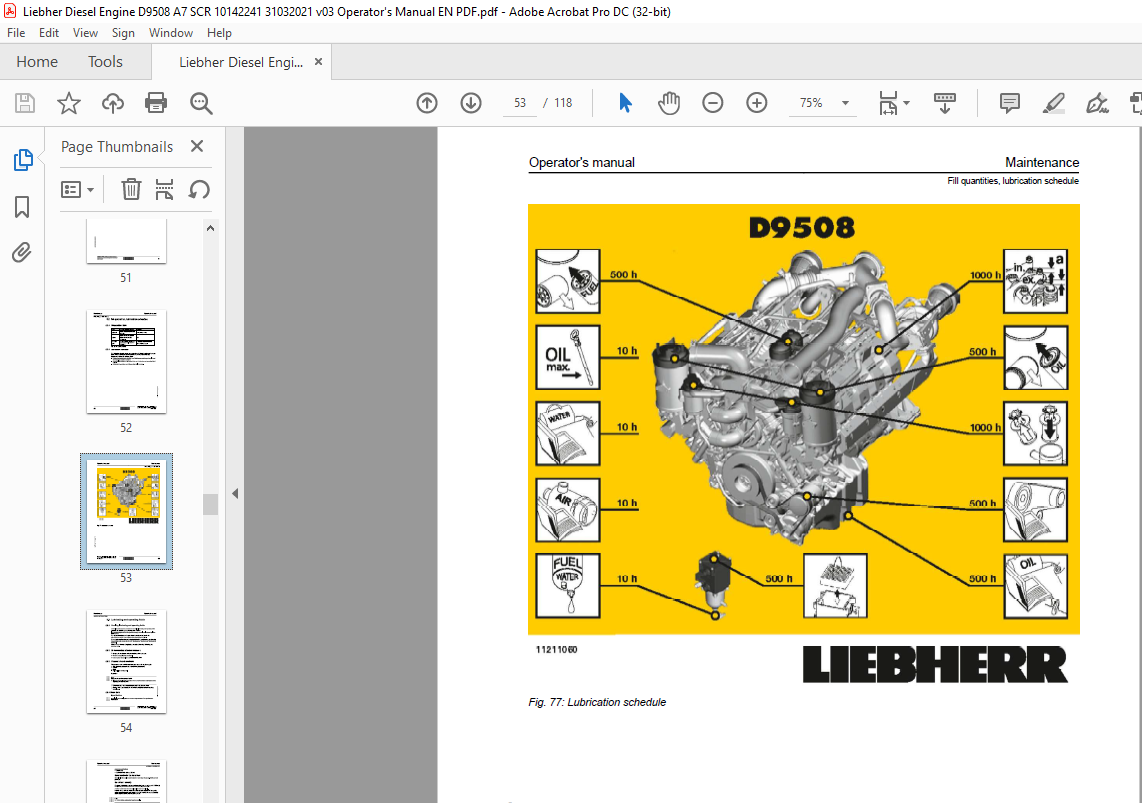Add a sticky note comment
The height and width of the screenshot is (803, 1142).
point(1009,103)
